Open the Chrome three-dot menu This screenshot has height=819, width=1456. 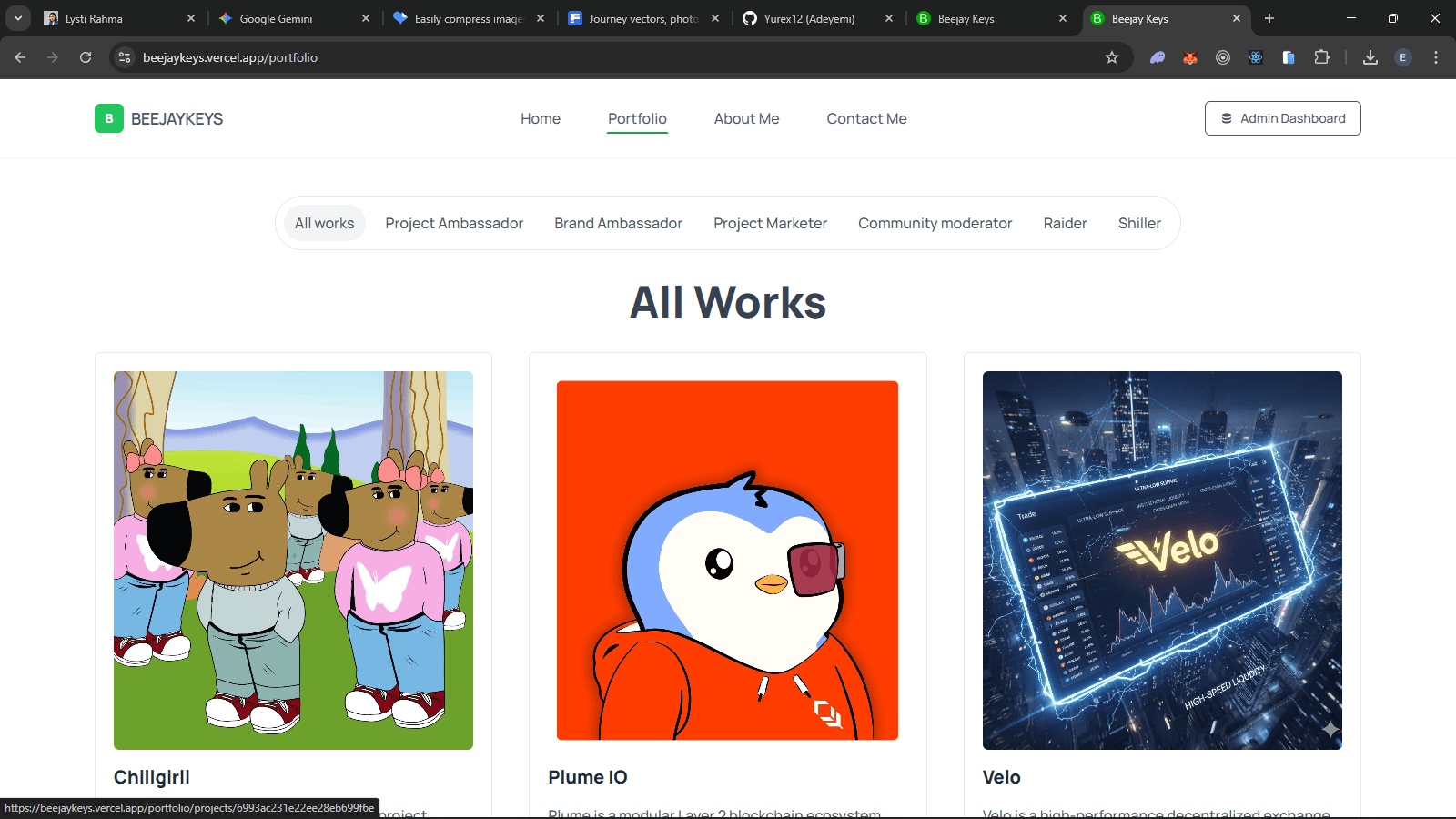tap(1436, 57)
